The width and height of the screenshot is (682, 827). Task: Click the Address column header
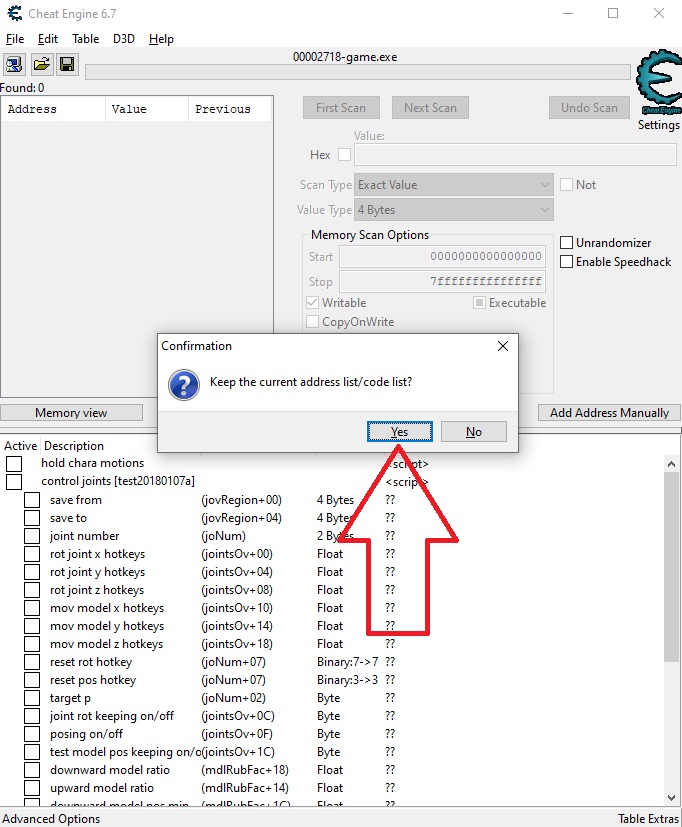(53, 109)
